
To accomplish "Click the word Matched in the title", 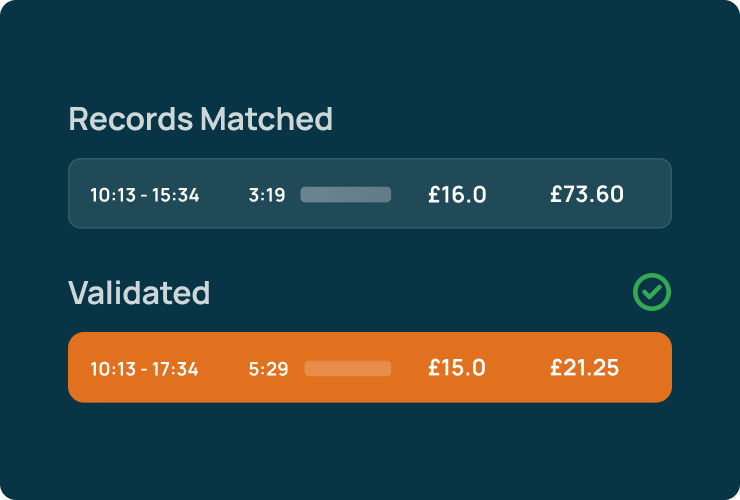I will pyautogui.click(x=267, y=119).
